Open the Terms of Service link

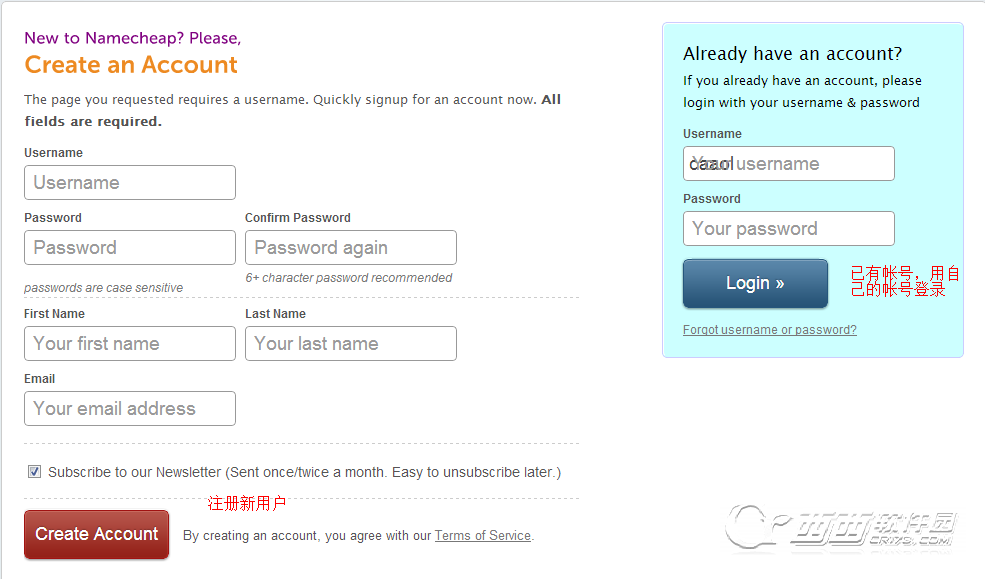click(482, 536)
